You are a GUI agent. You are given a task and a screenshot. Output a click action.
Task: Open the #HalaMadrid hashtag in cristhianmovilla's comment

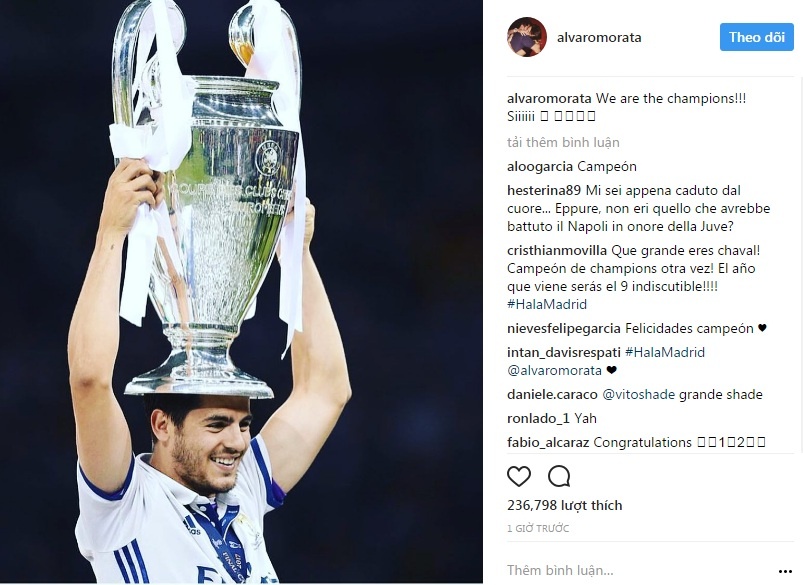[547, 304]
